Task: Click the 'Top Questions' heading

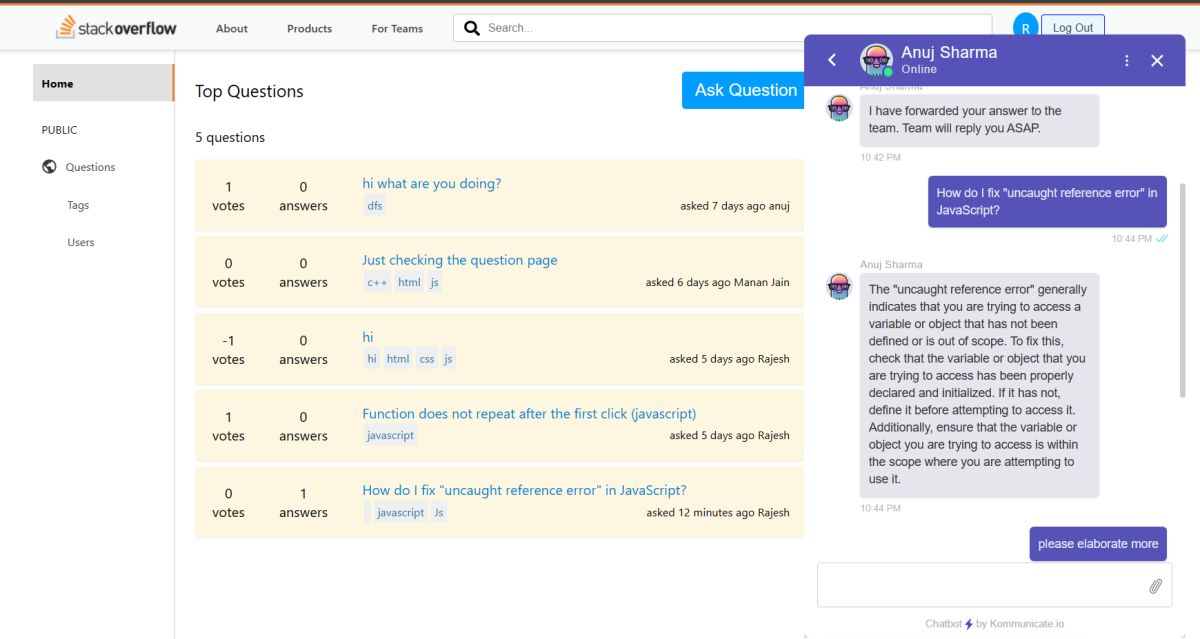Action: point(249,91)
